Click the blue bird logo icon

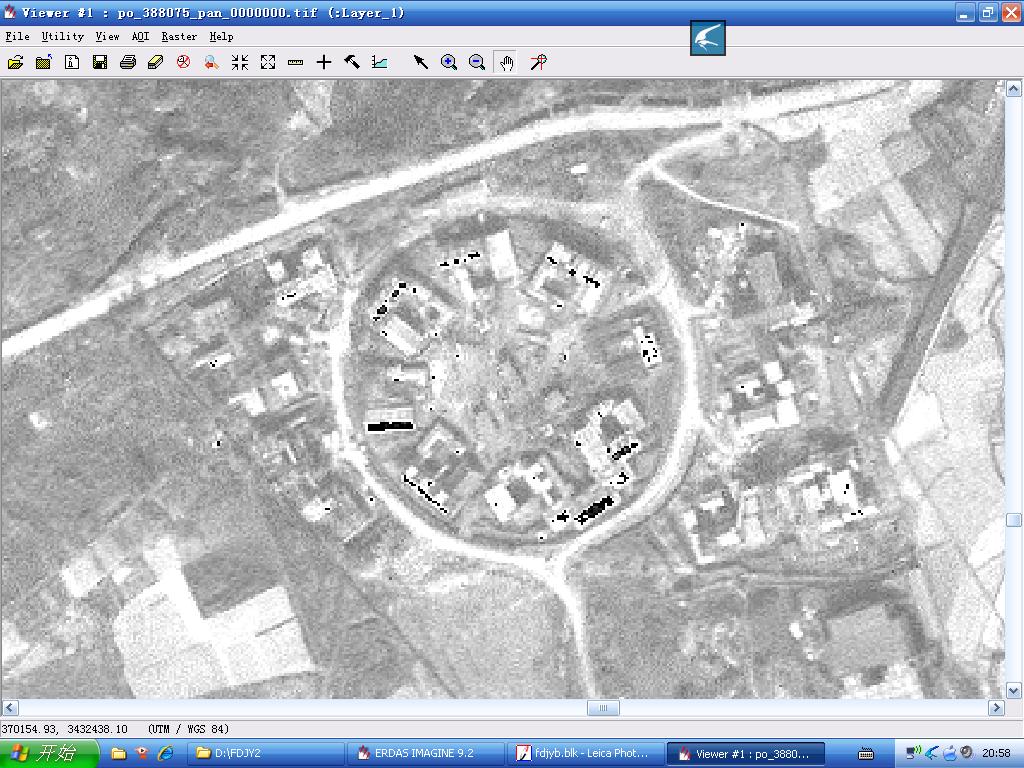(708, 38)
